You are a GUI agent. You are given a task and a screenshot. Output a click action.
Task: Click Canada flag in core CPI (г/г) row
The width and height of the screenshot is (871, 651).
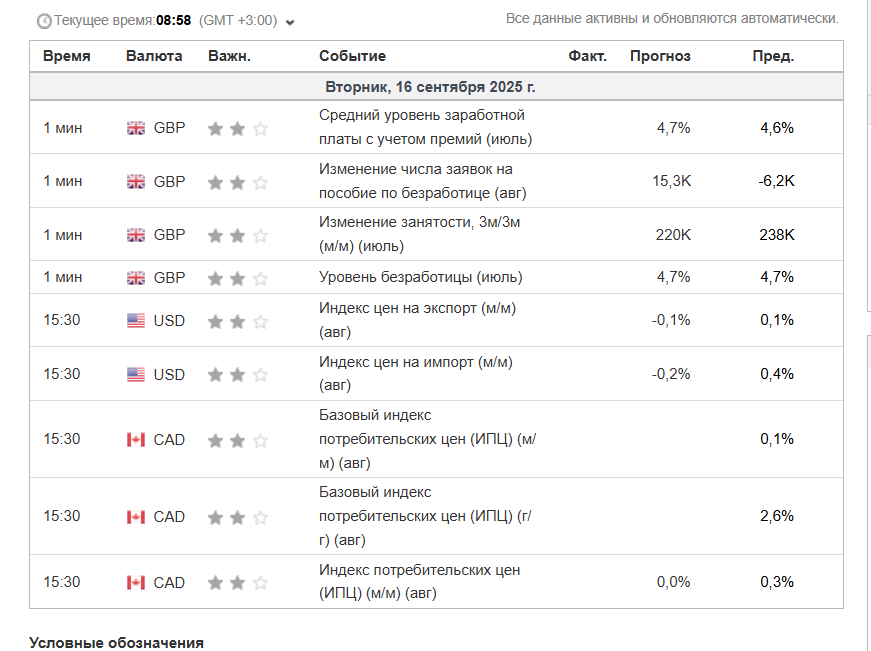136,517
